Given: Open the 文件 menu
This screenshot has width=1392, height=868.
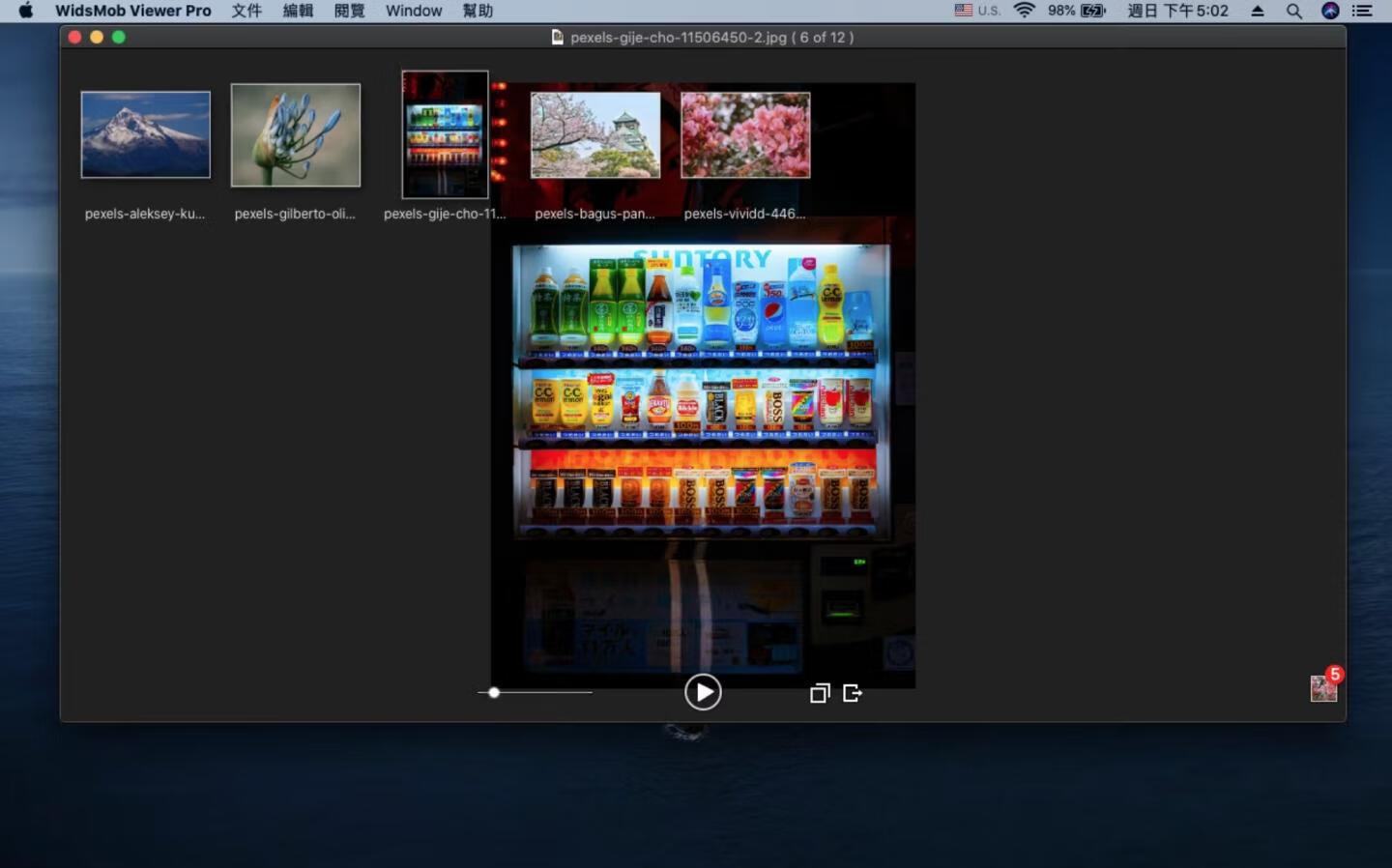Looking at the screenshot, I should [246, 11].
